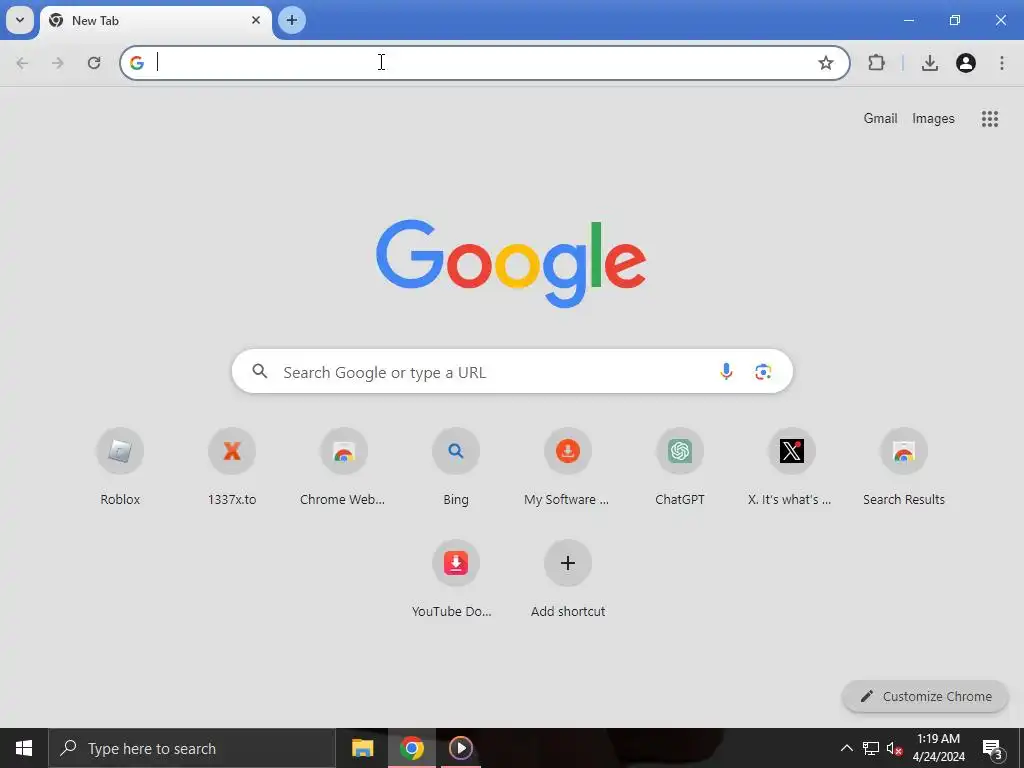Open the ChatGPT shortcut
This screenshot has height=768, width=1024.
pos(680,468)
